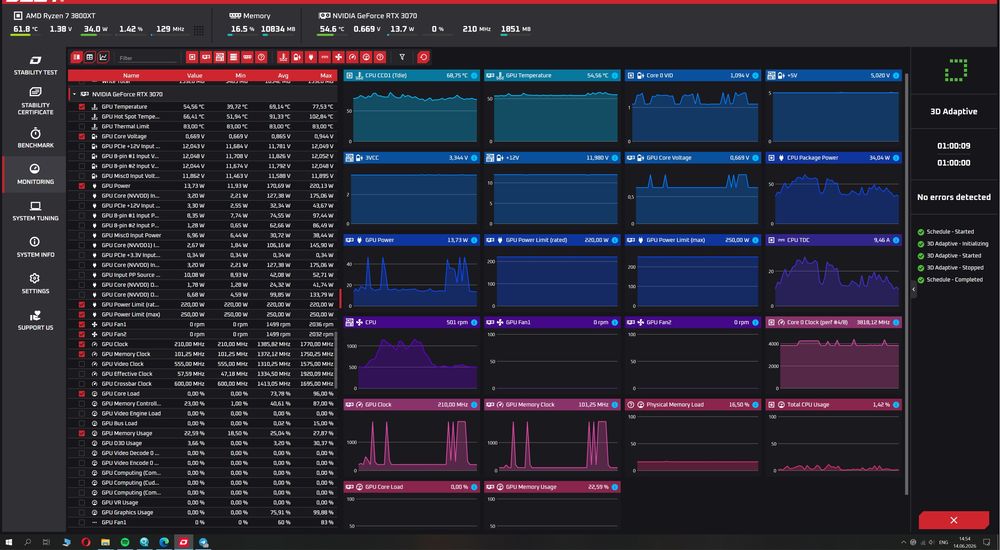
Task: Click the GPU Effective Clock row
Action: pos(203,374)
